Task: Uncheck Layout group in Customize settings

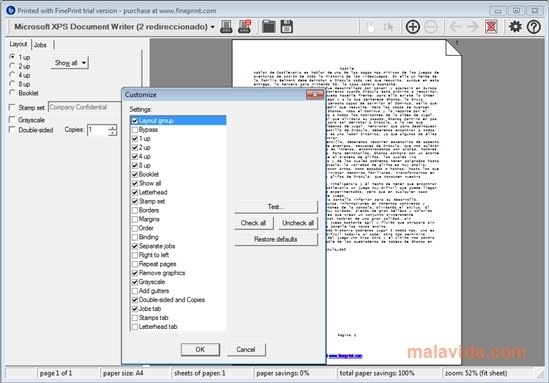Action: [x=135, y=121]
